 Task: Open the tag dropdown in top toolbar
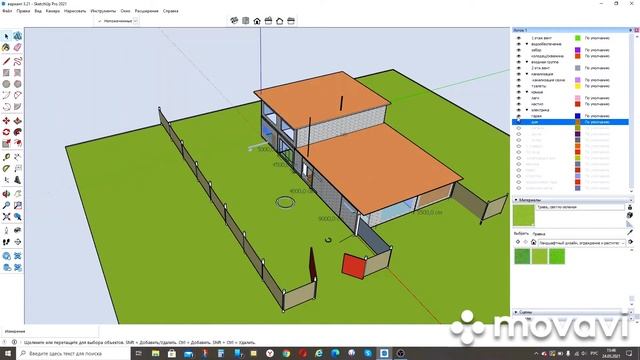click(136, 21)
